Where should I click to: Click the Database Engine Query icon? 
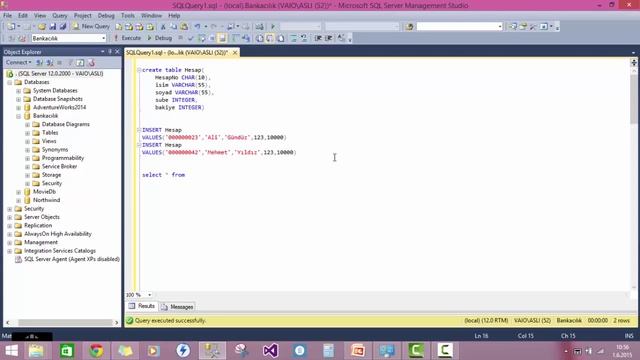coord(119,27)
